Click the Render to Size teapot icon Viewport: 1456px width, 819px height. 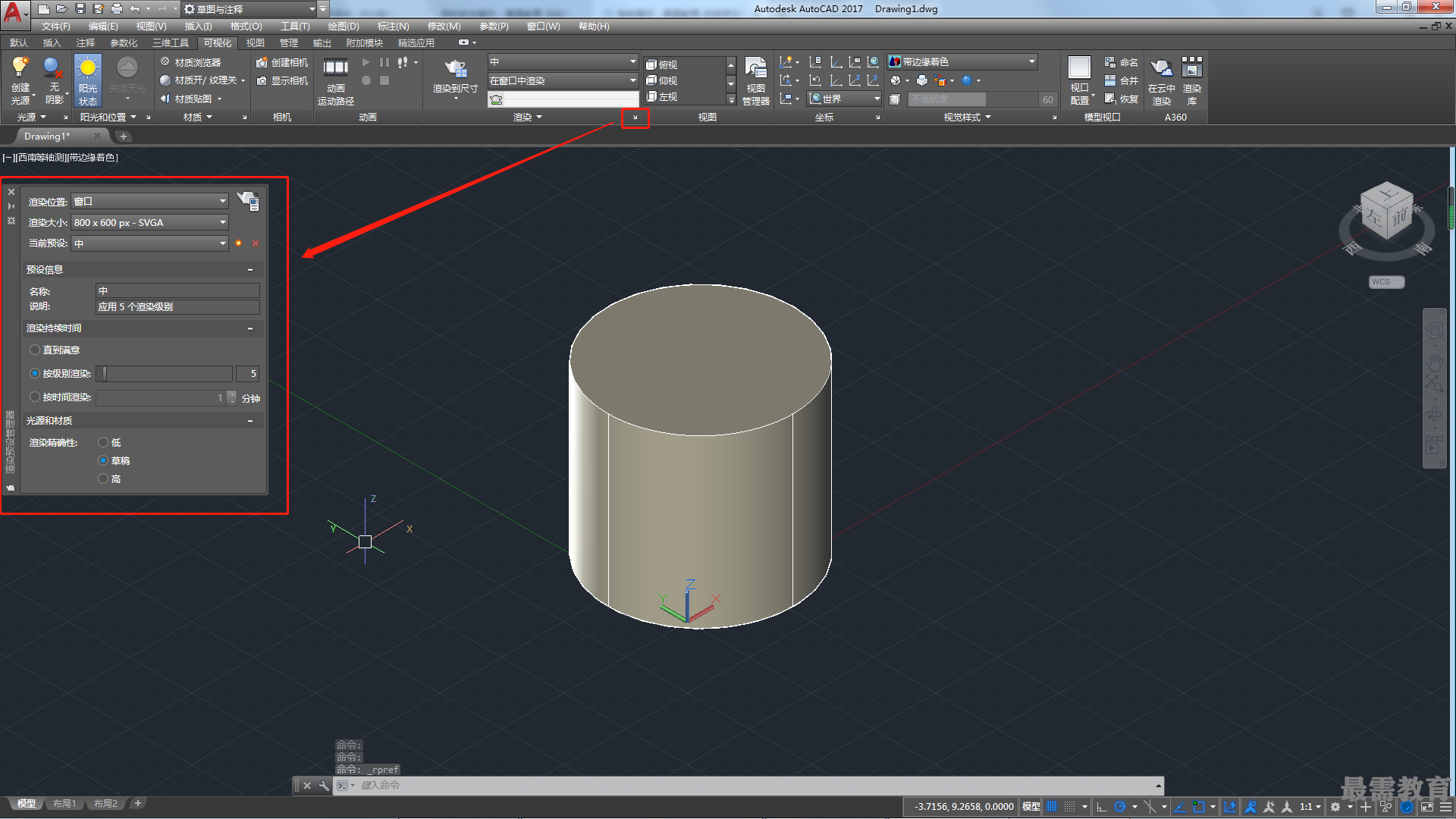pyautogui.click(x=455, y=70)
